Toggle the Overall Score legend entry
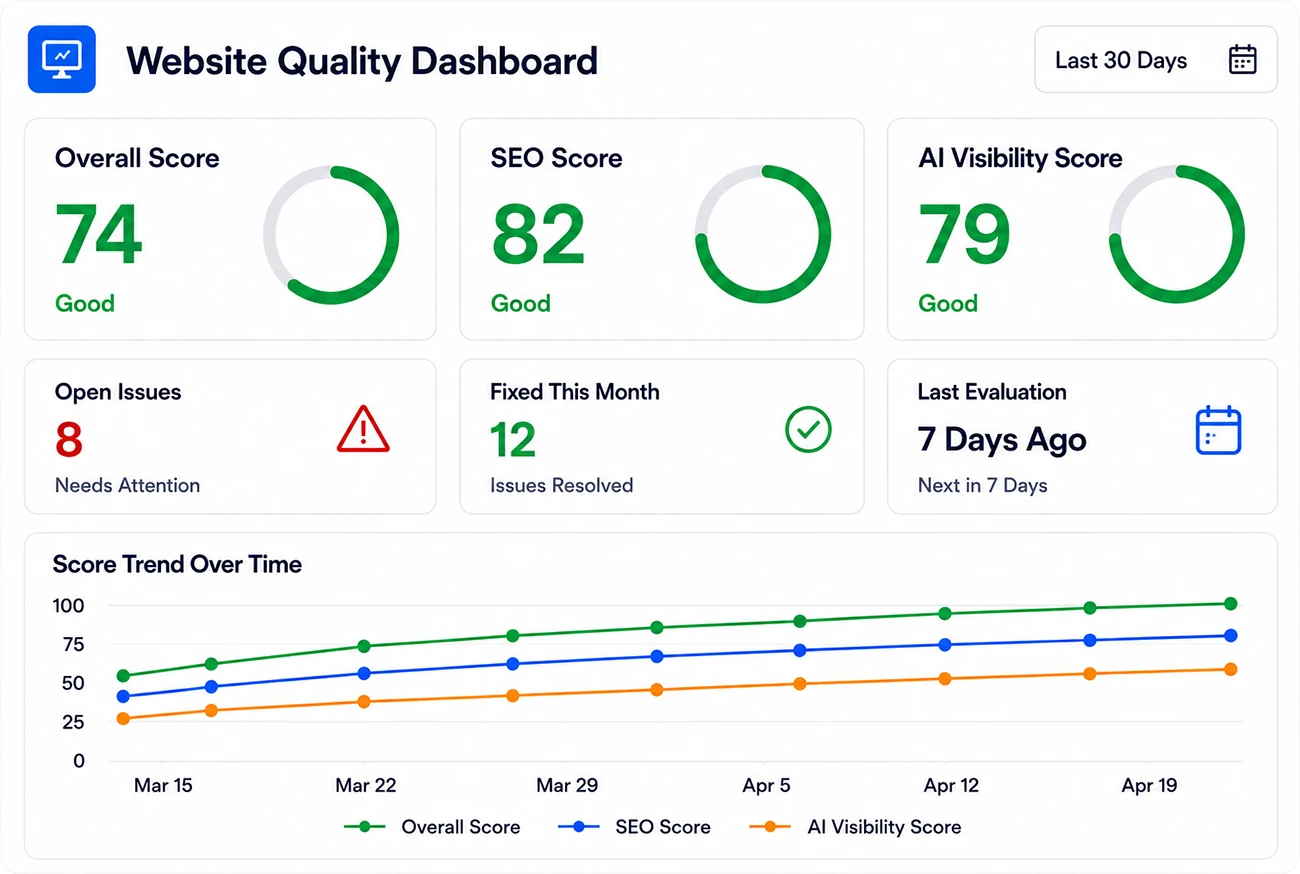The width and height of the screenshot is (1300, 874). (432, 827)
